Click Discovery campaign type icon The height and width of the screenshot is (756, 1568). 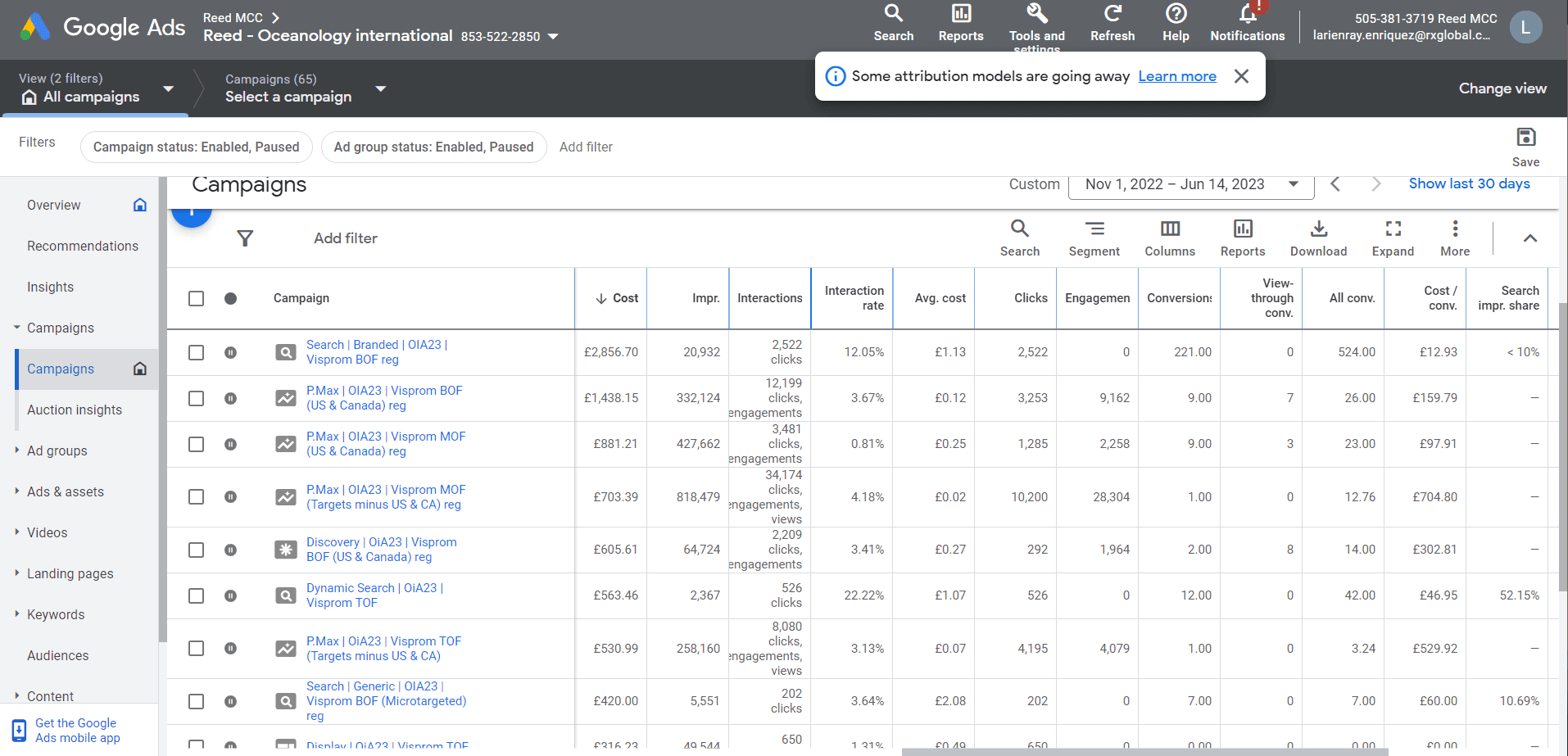(285, 550)
